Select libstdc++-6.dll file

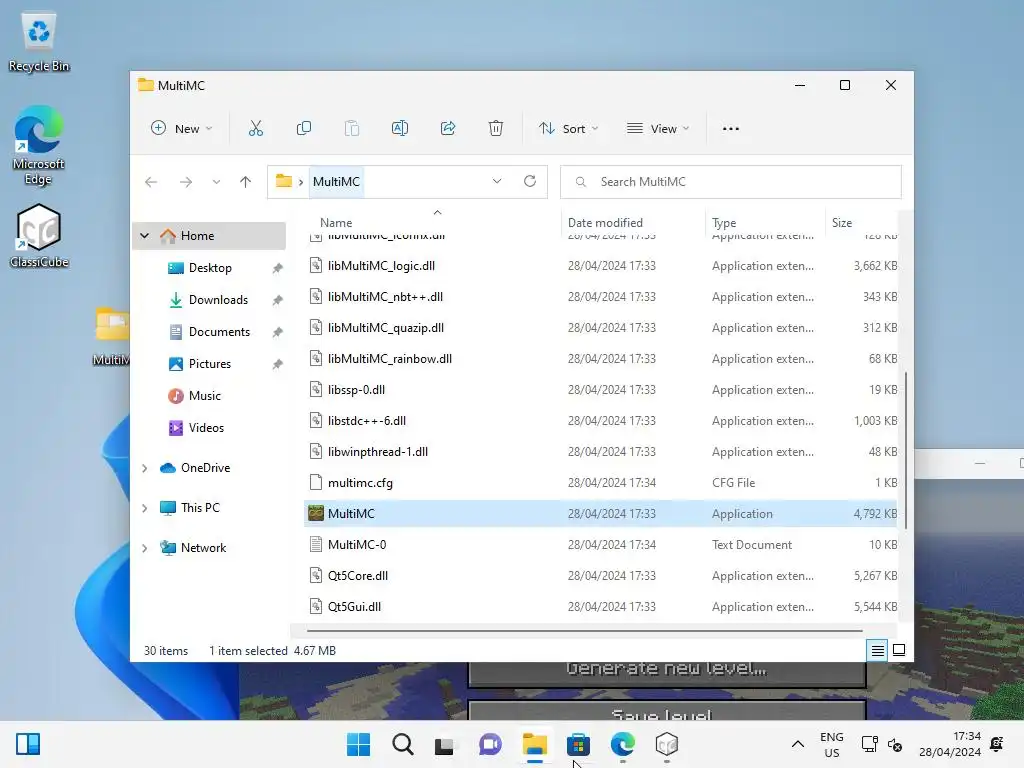(x=601, y=421)
